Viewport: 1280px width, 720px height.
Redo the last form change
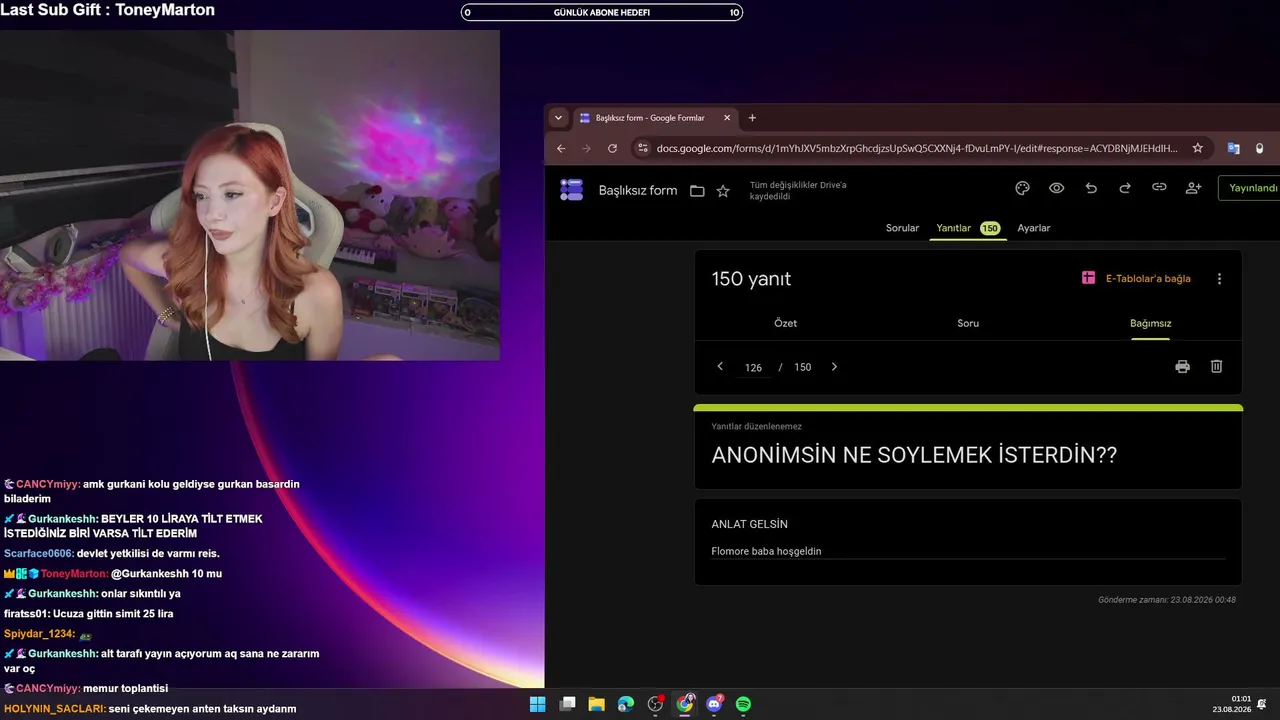pyautogui.click(x=1125, y=188)
